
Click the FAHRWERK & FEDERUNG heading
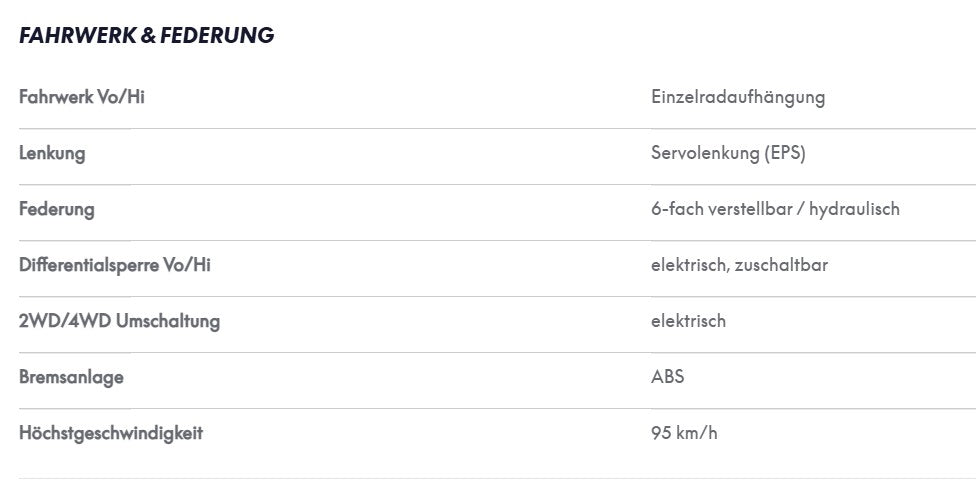pyautogui.click(x=146, y=35)
